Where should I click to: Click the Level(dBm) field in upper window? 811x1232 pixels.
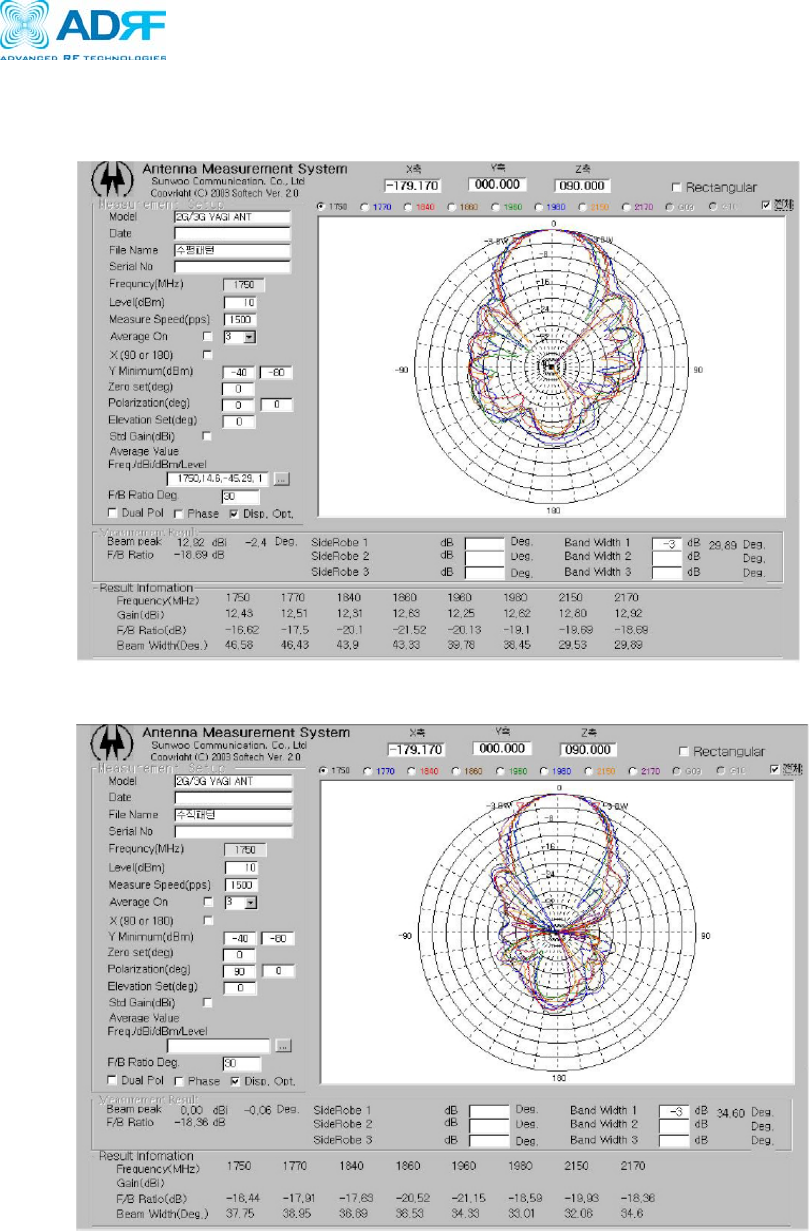point(240,302)
